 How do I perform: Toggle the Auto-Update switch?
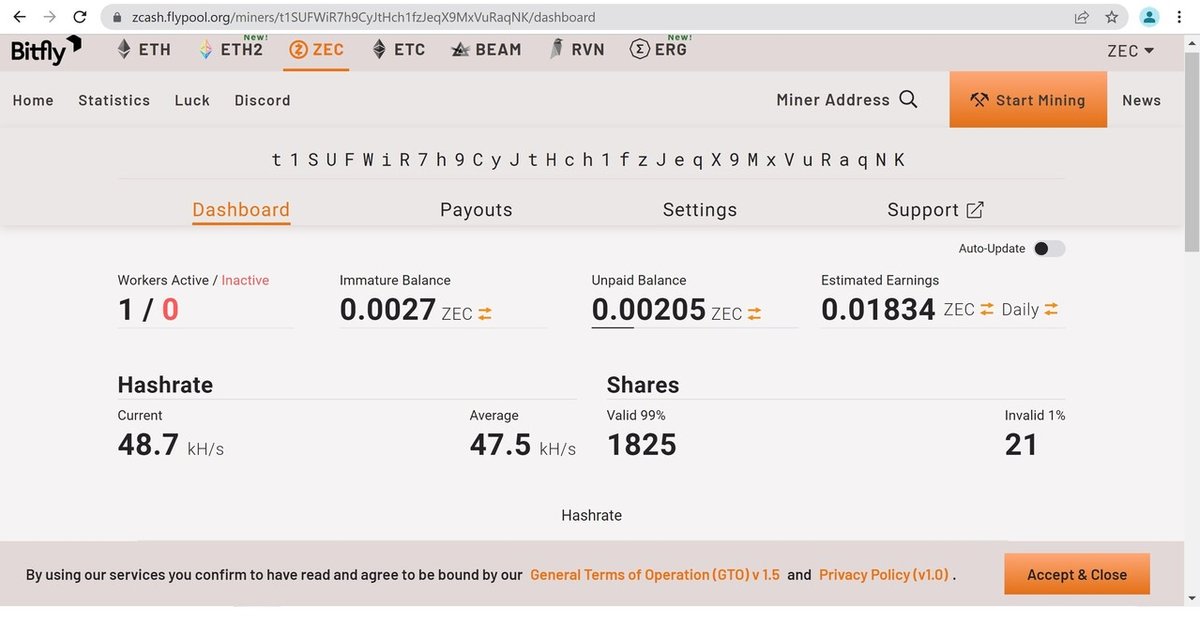(1048, 249)
